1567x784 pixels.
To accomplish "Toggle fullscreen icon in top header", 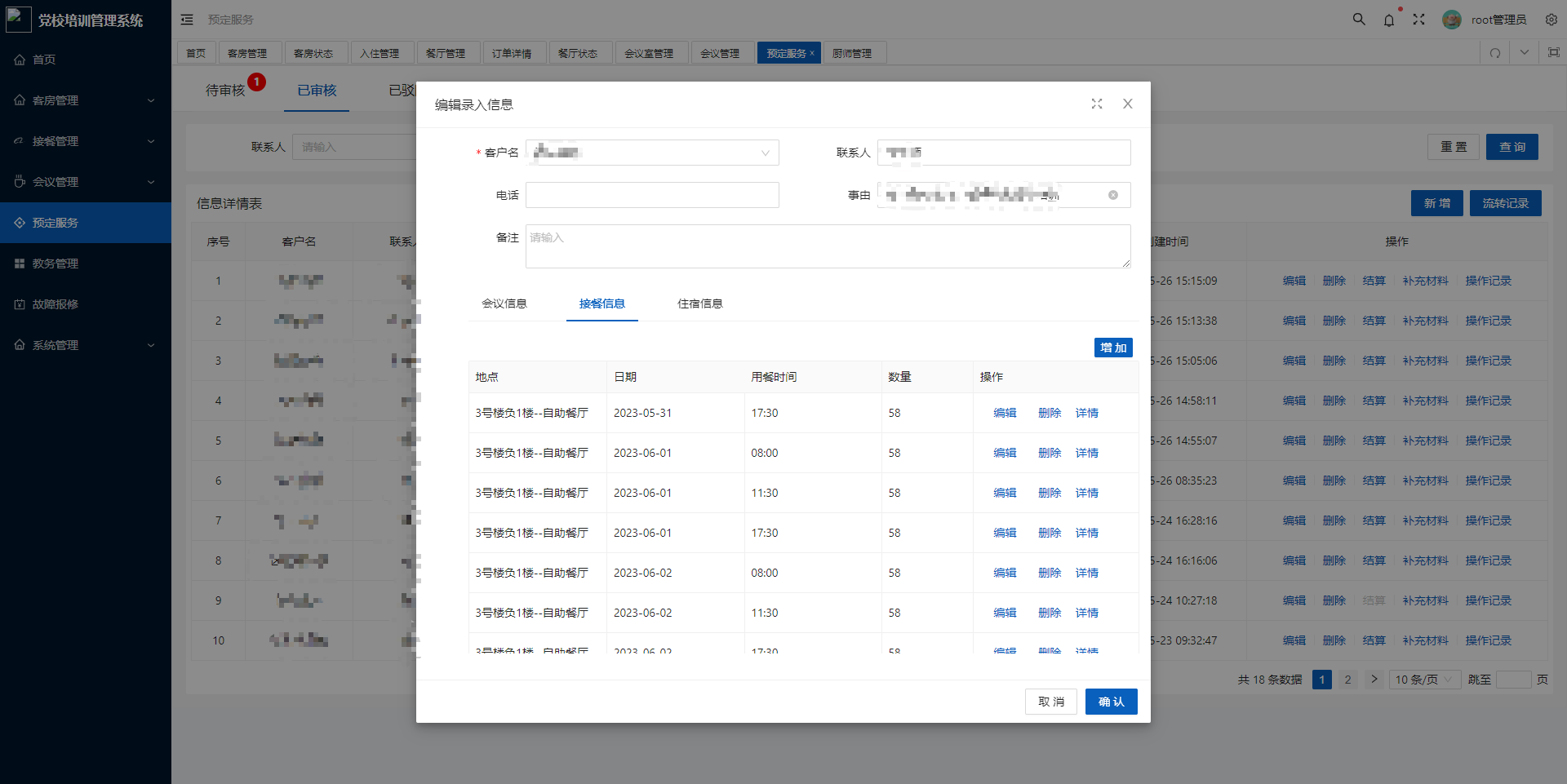I will (x=1419, y=20).
